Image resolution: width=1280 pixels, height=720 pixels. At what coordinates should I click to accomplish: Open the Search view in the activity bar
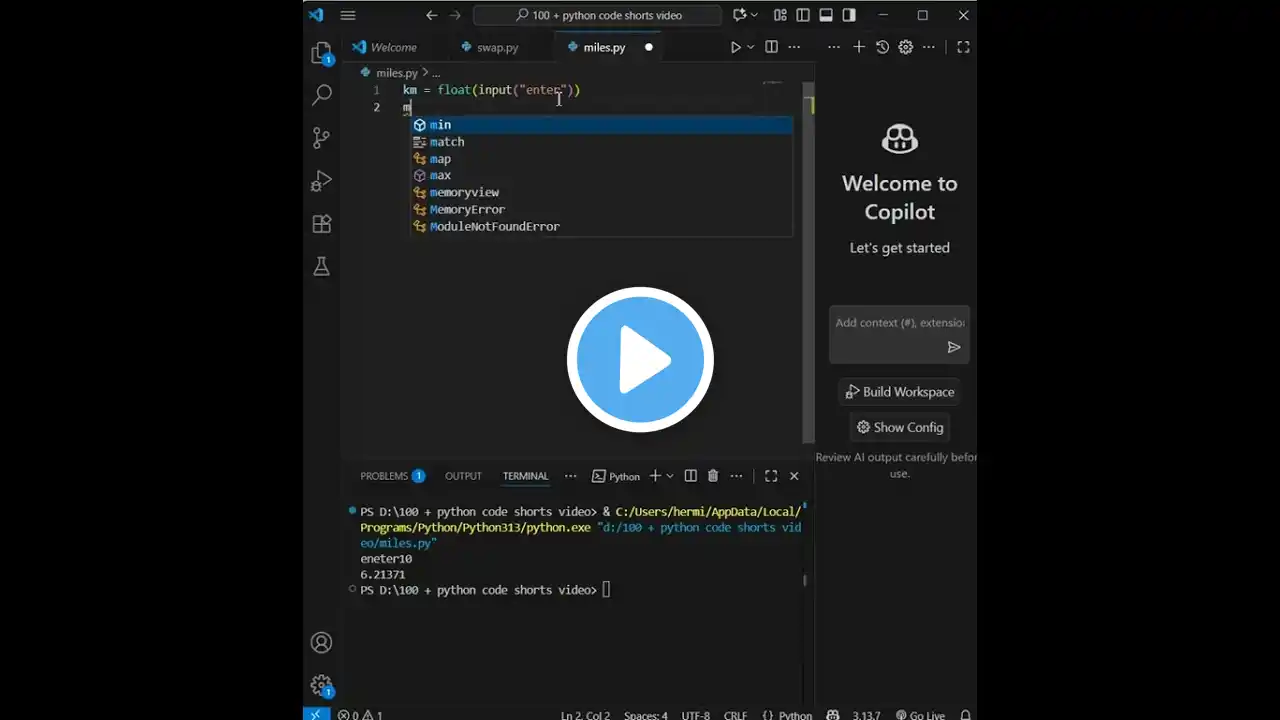pos(321,95)
